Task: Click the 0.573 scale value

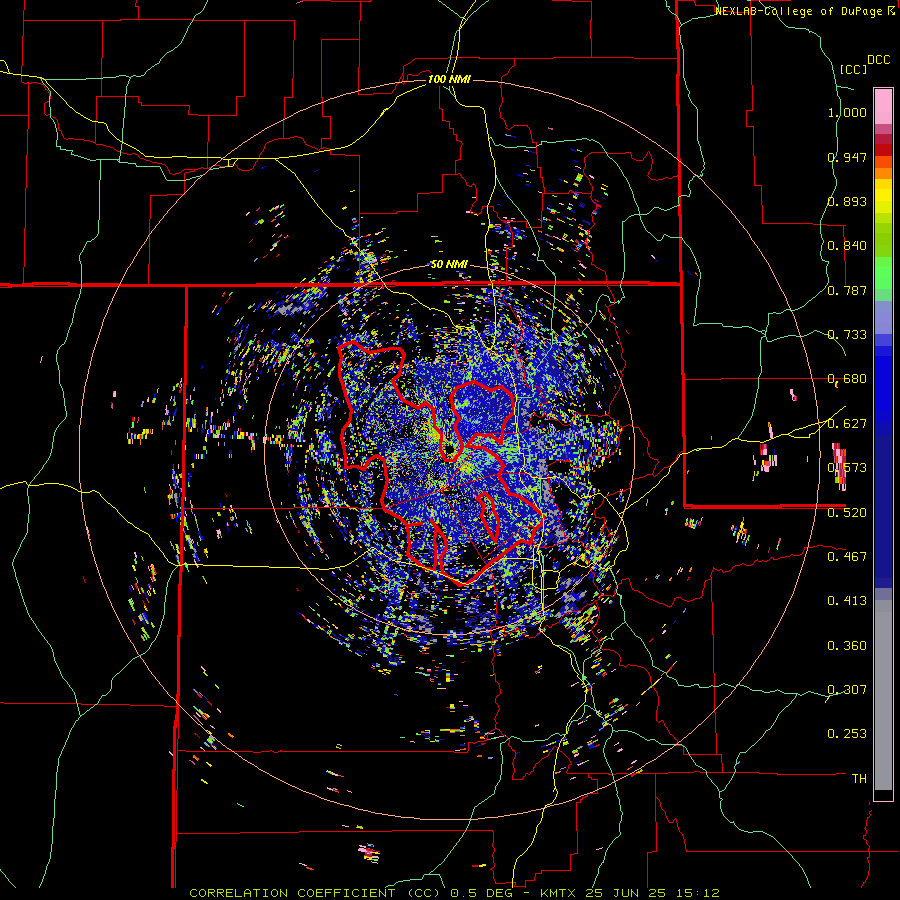Action: point(847,468)
